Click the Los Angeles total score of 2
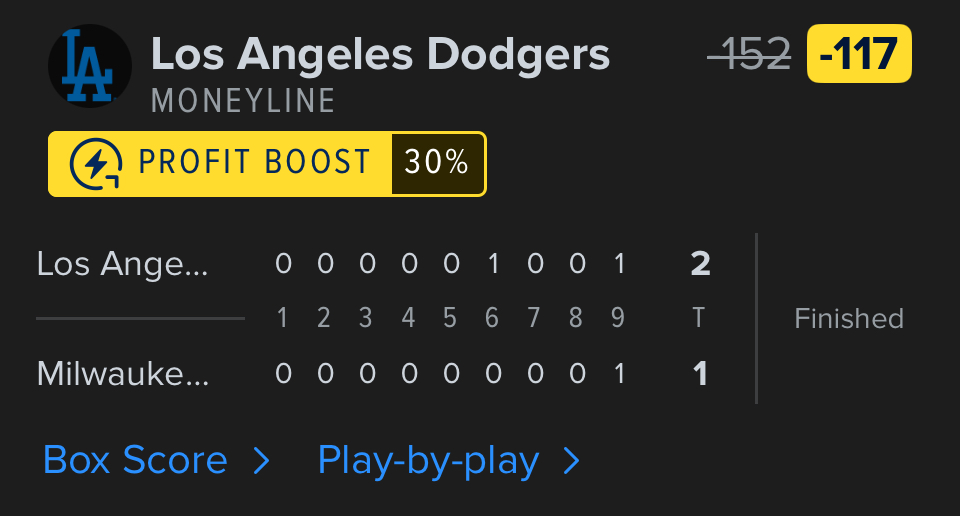The image size is (960, 516). pyautogui.click(x=700, y=264)
